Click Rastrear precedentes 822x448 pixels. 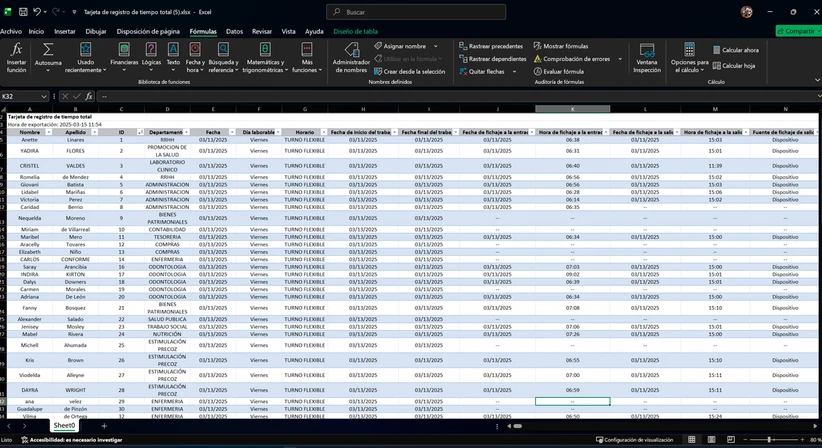(x=491, y=46)
